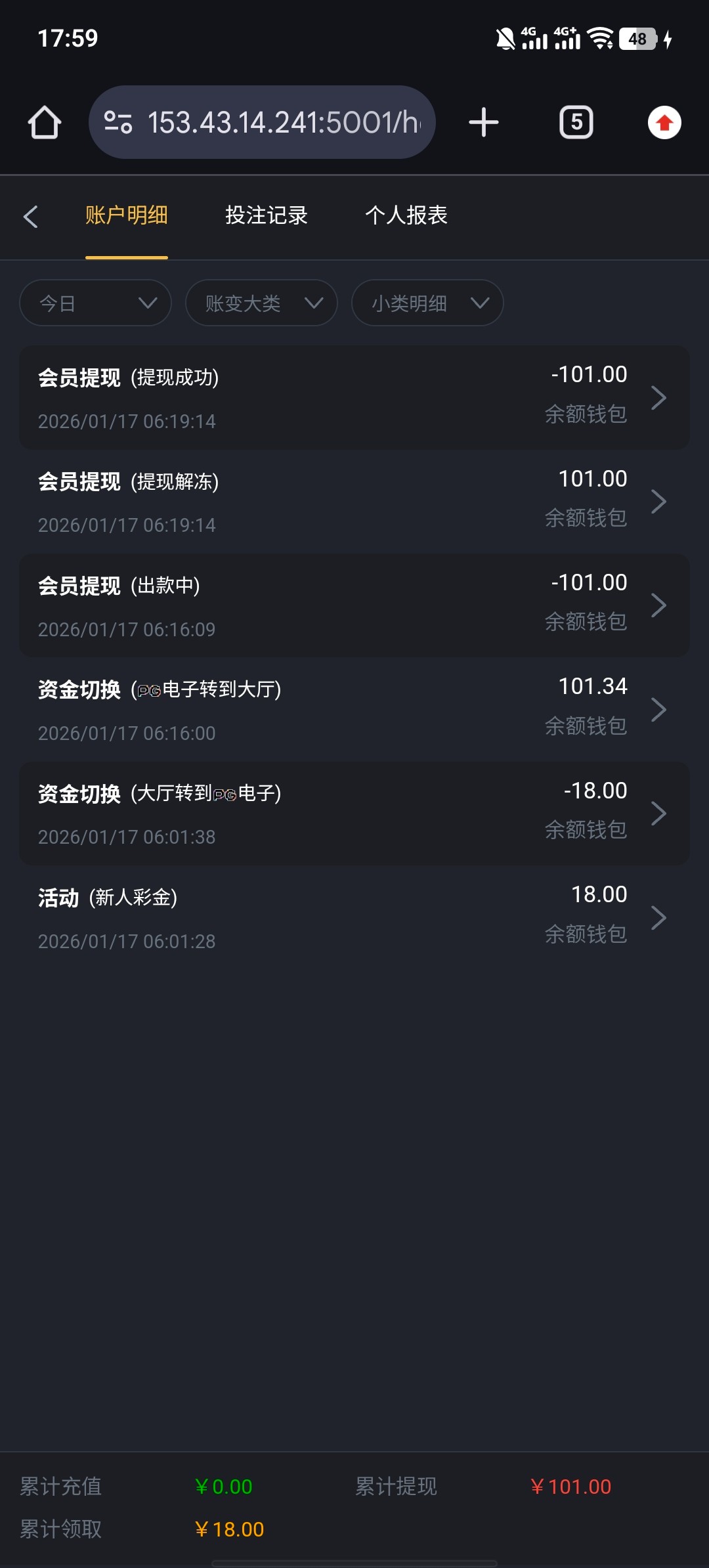The image size is (709, 1568).
Task: Switch to the 投注记录 tab
Action: pyautogui.click(x=267, y=215)
